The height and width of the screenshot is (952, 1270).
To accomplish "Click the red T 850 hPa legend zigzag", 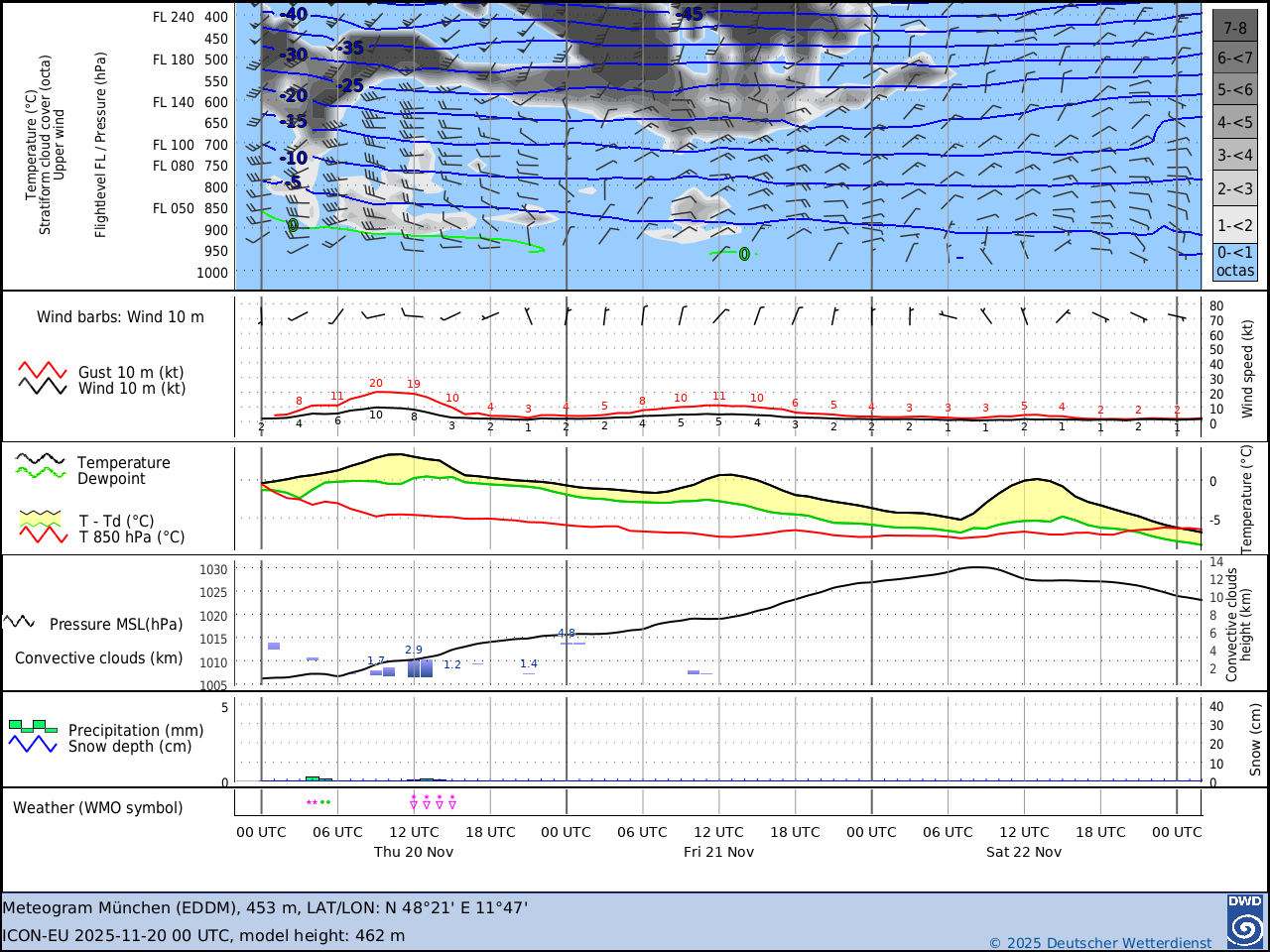I will click(x=43, y=535).
